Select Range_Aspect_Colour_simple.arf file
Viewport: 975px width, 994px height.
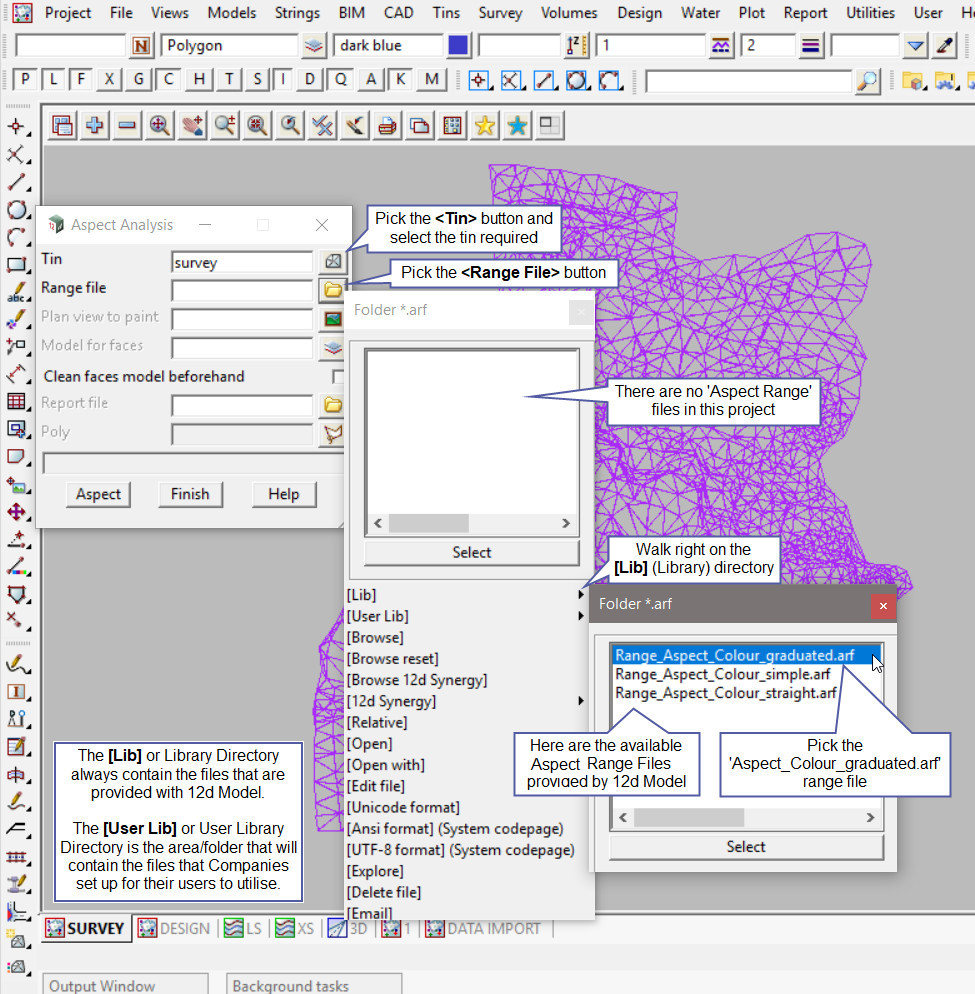pyautogui.click(x=722, y=674)
